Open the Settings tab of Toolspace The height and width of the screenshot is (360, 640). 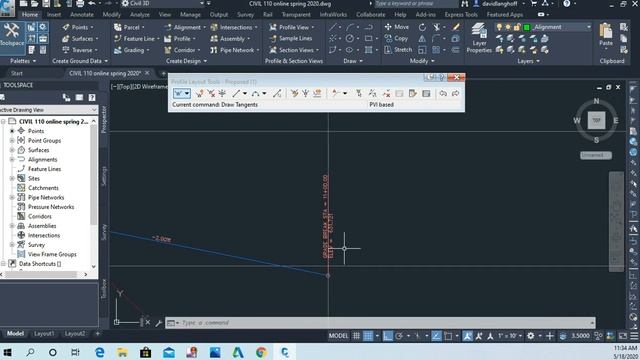click(104, 177)
